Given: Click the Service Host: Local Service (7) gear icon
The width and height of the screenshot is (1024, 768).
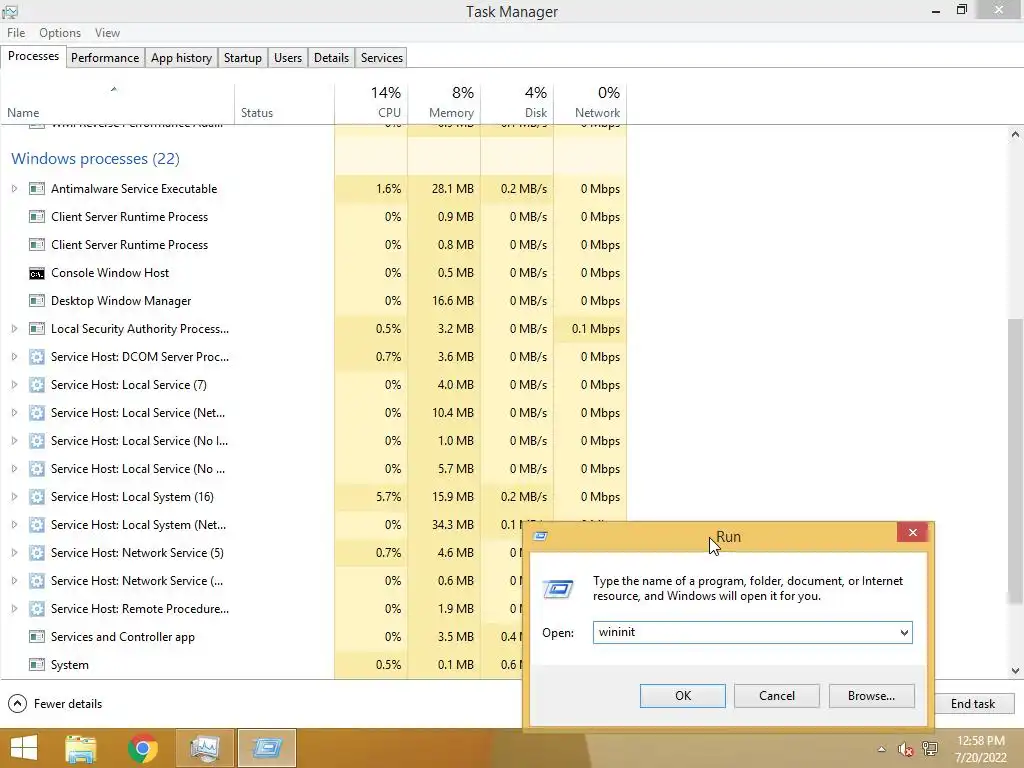Looking at the screenshot, I should tap(37, 385).
